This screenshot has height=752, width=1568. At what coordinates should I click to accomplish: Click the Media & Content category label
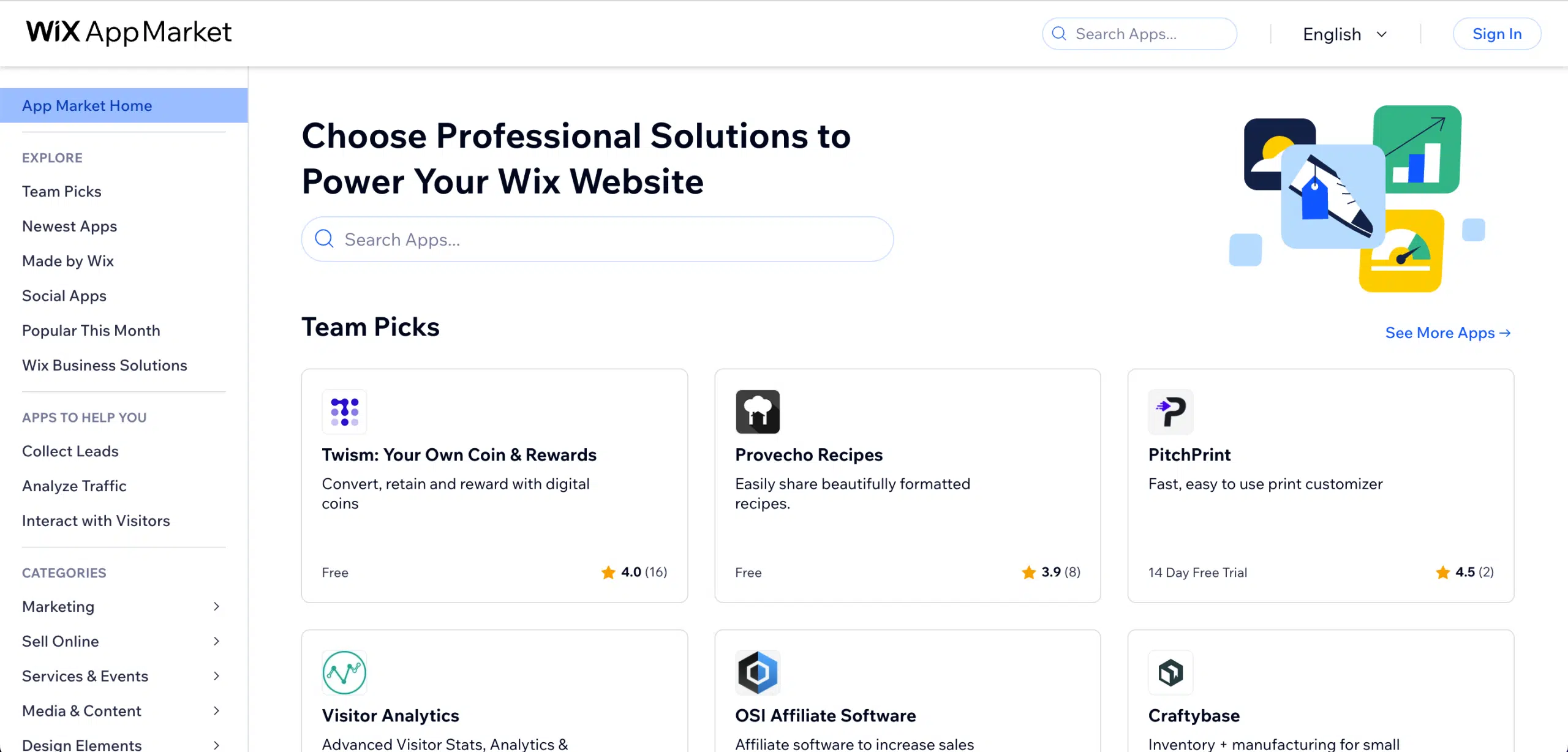point(81,712)
